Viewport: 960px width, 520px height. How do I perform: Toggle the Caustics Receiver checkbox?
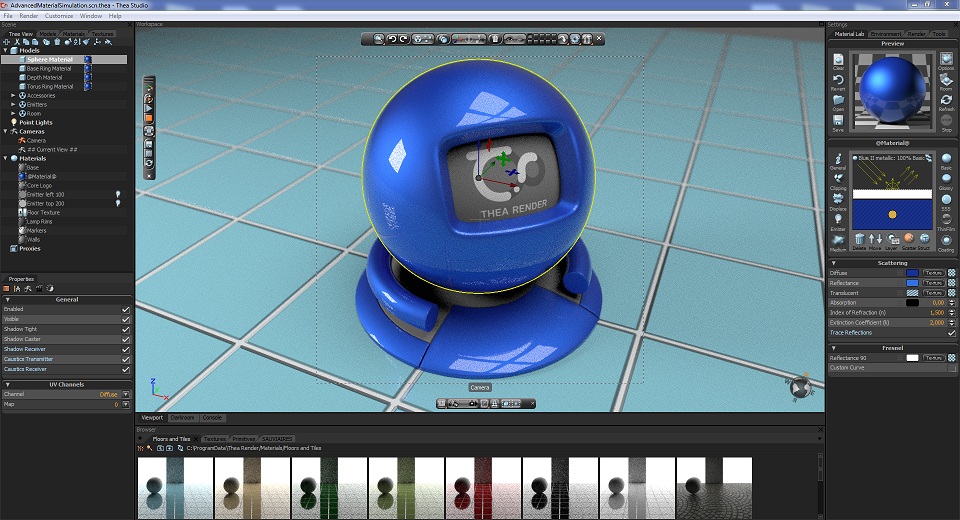[x=126, y=369]
